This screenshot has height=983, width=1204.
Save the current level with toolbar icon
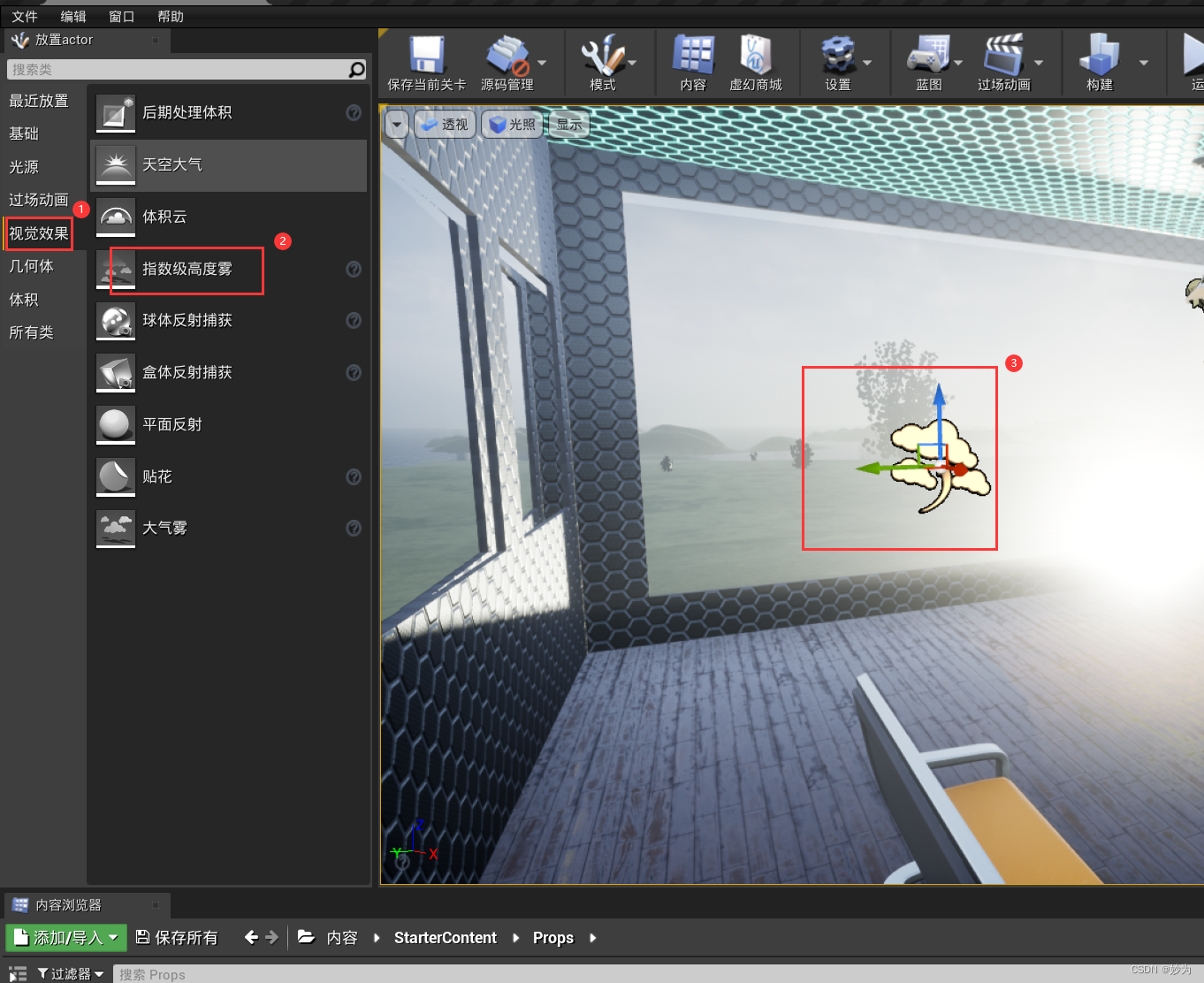pos(427,55)
